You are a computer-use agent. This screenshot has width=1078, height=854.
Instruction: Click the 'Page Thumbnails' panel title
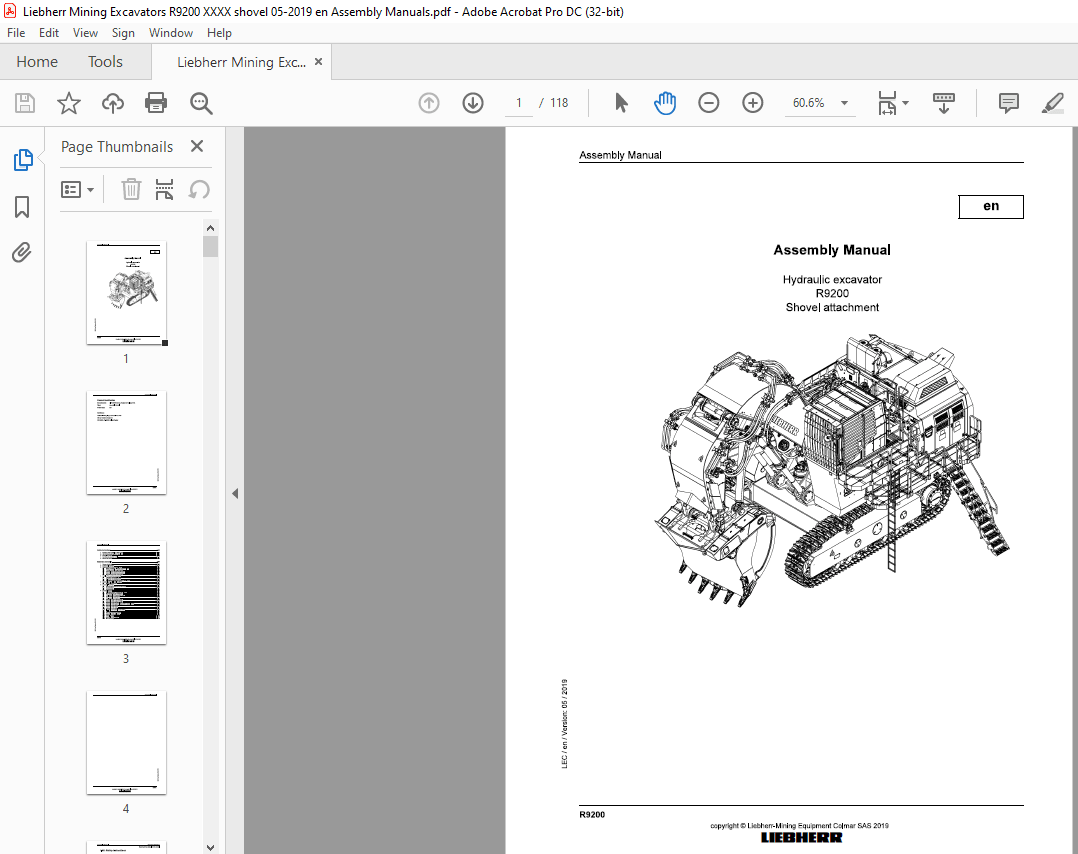117,146
